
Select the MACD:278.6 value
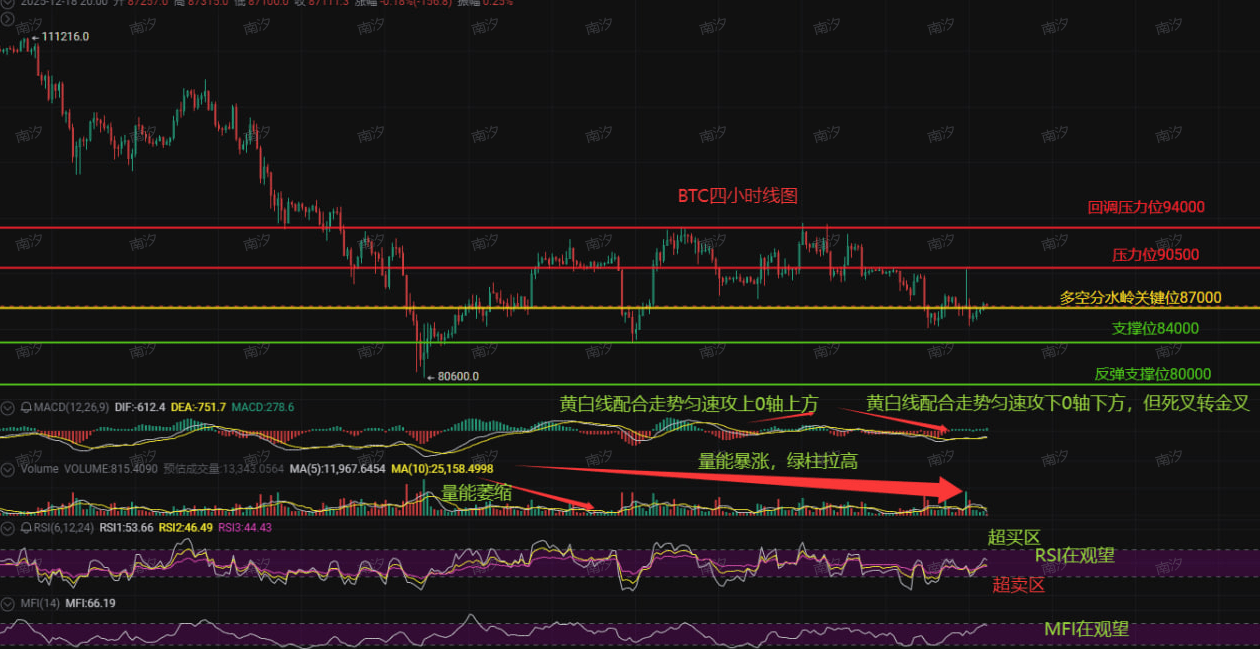point(263,407)
